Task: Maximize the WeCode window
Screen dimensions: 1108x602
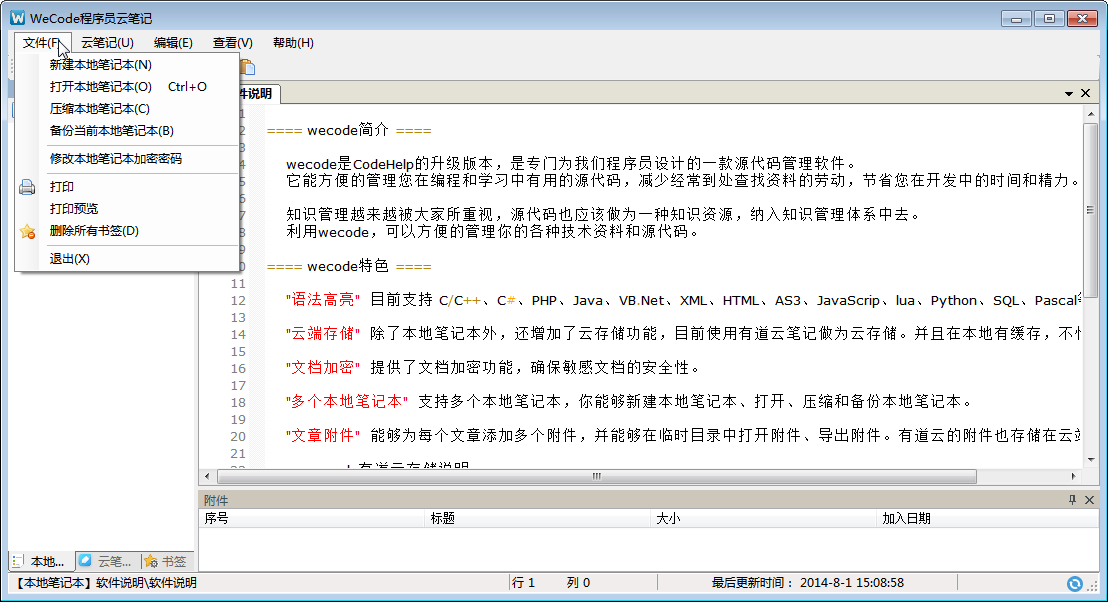Action: click(1049, 19)
